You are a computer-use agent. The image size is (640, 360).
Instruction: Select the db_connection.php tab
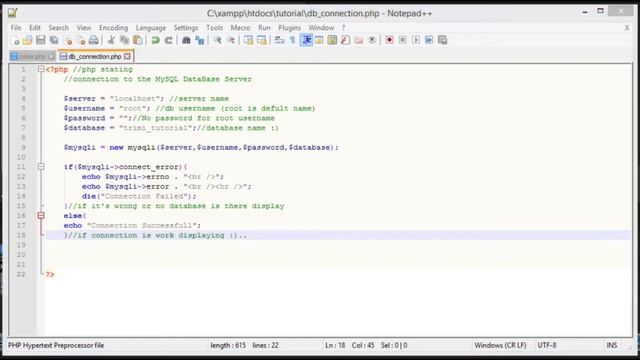click(96, 56)
